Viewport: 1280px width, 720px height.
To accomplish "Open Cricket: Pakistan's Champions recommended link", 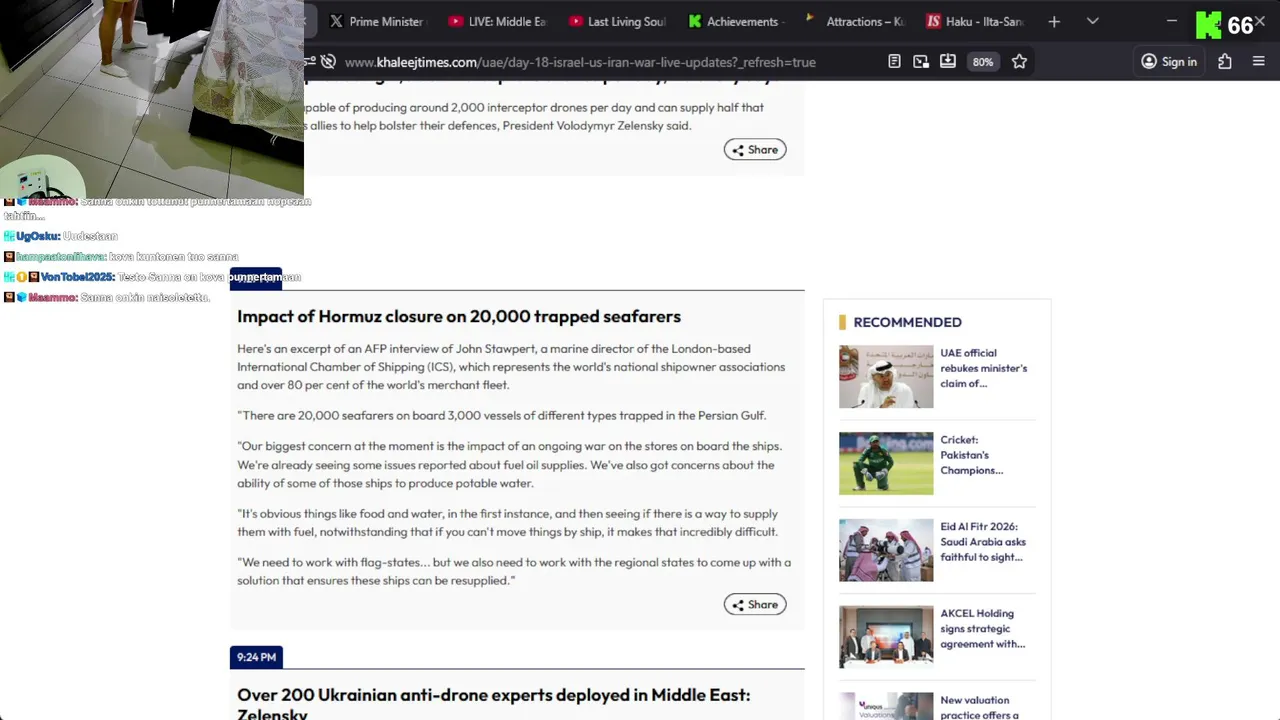I will coord(971,455).
